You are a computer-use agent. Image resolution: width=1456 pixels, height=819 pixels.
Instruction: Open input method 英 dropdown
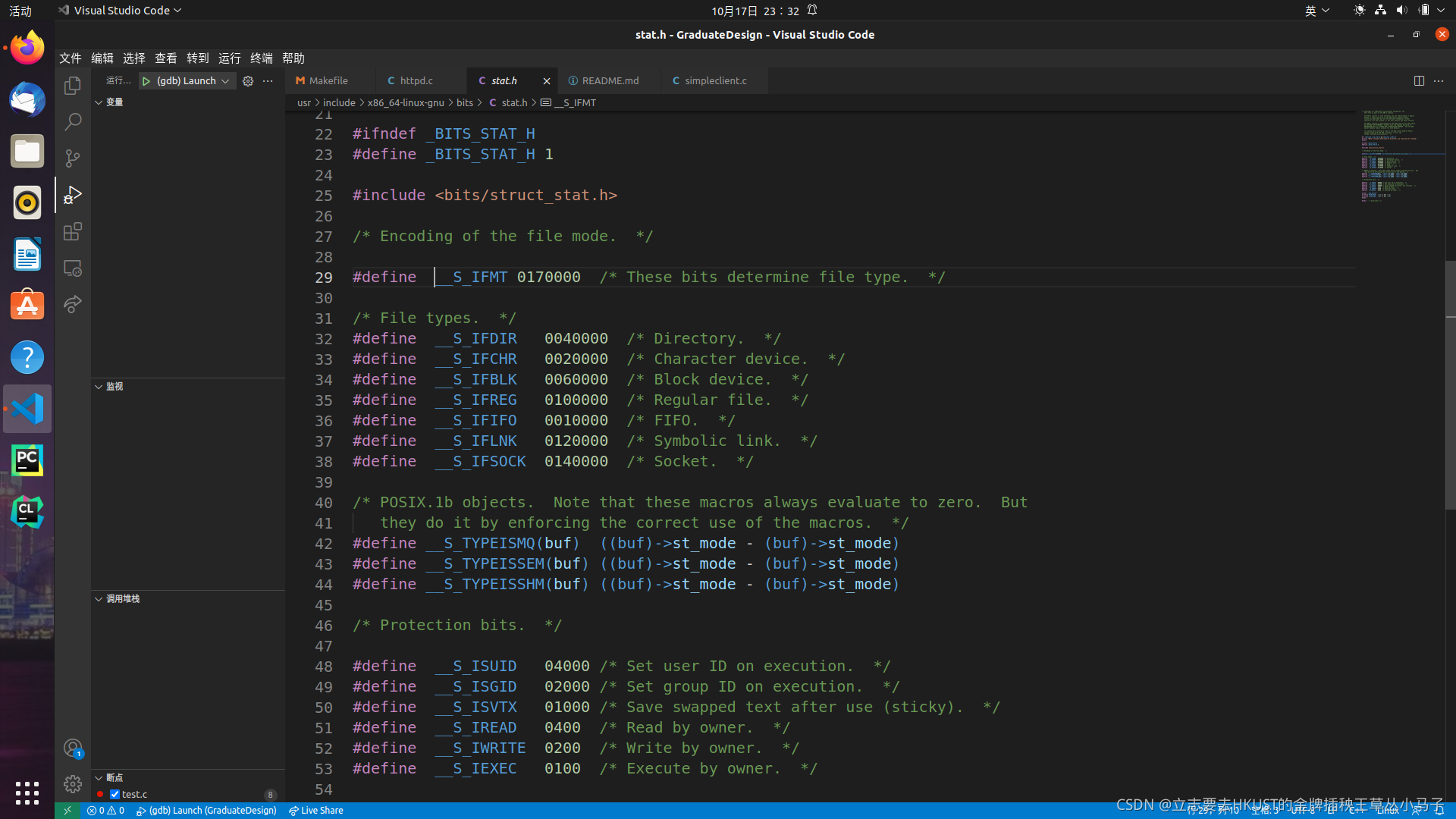pyautogui.click(x=1316, y=11)
